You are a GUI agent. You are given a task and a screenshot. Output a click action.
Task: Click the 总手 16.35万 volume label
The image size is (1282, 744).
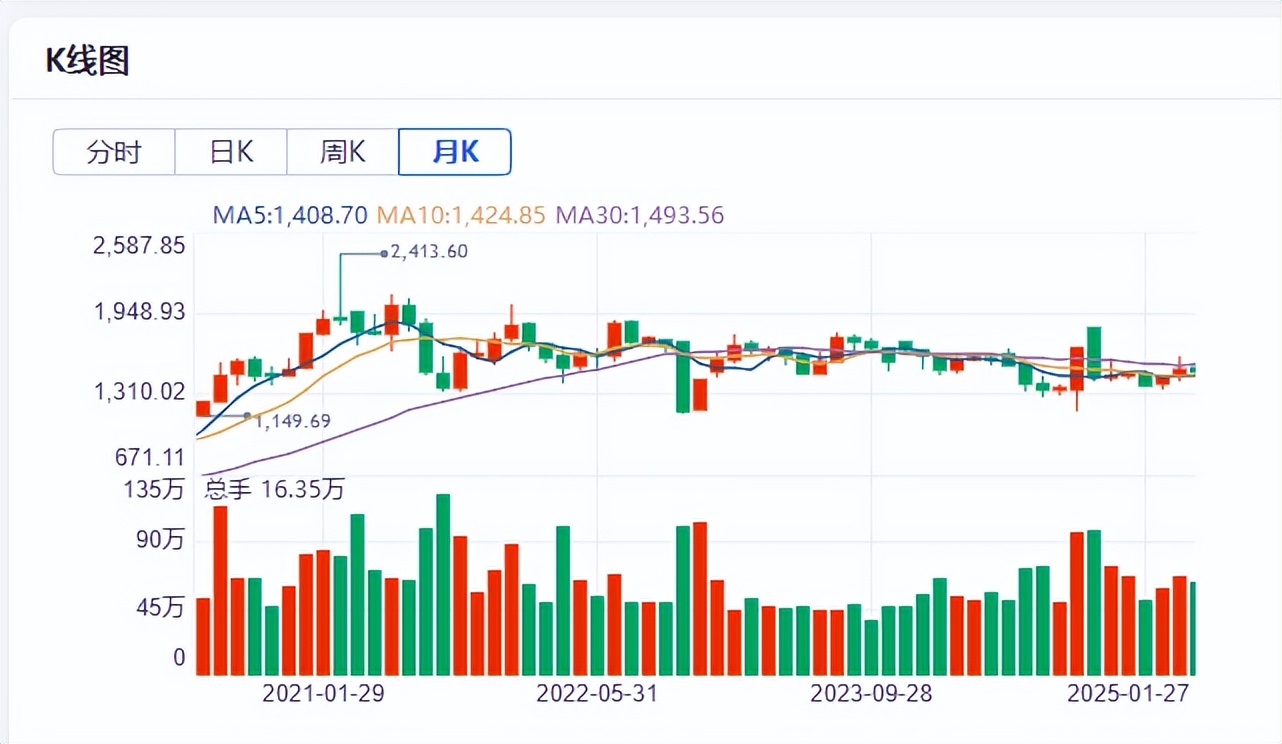tap(275, 490)
